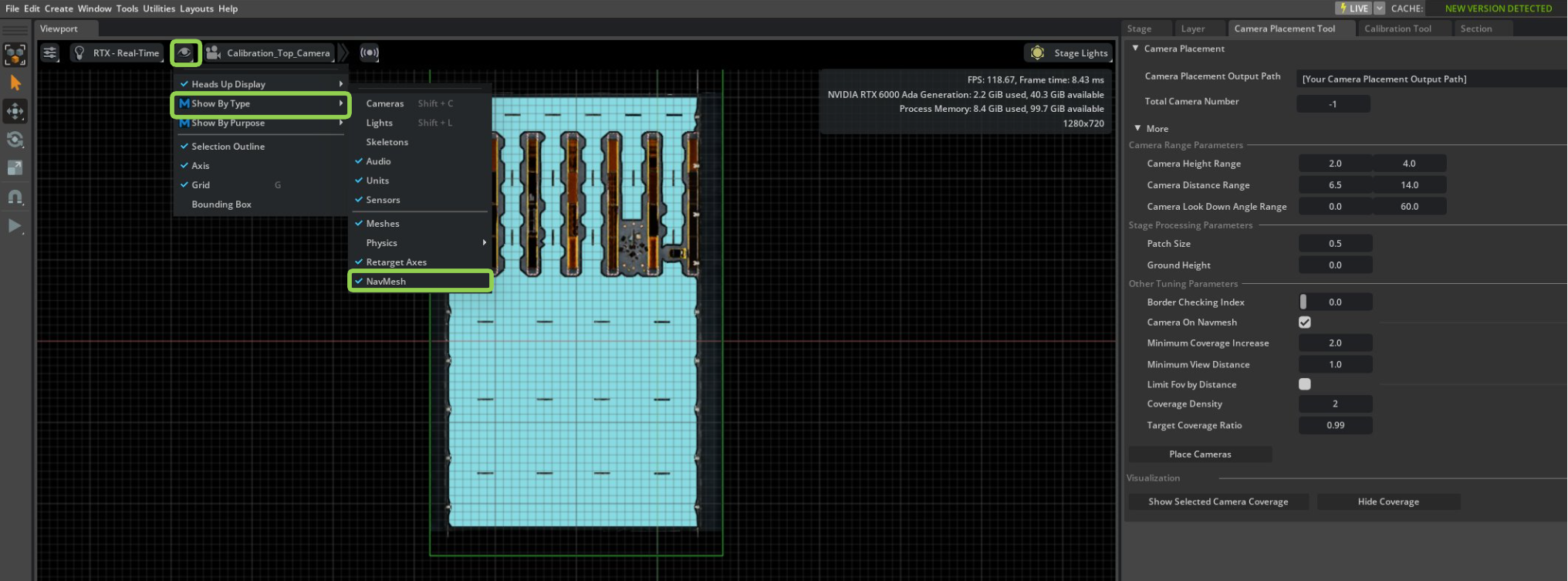Click Show Selected Camera Coverage button
Screen dimensions: 1568x581
click(1218, 502)
